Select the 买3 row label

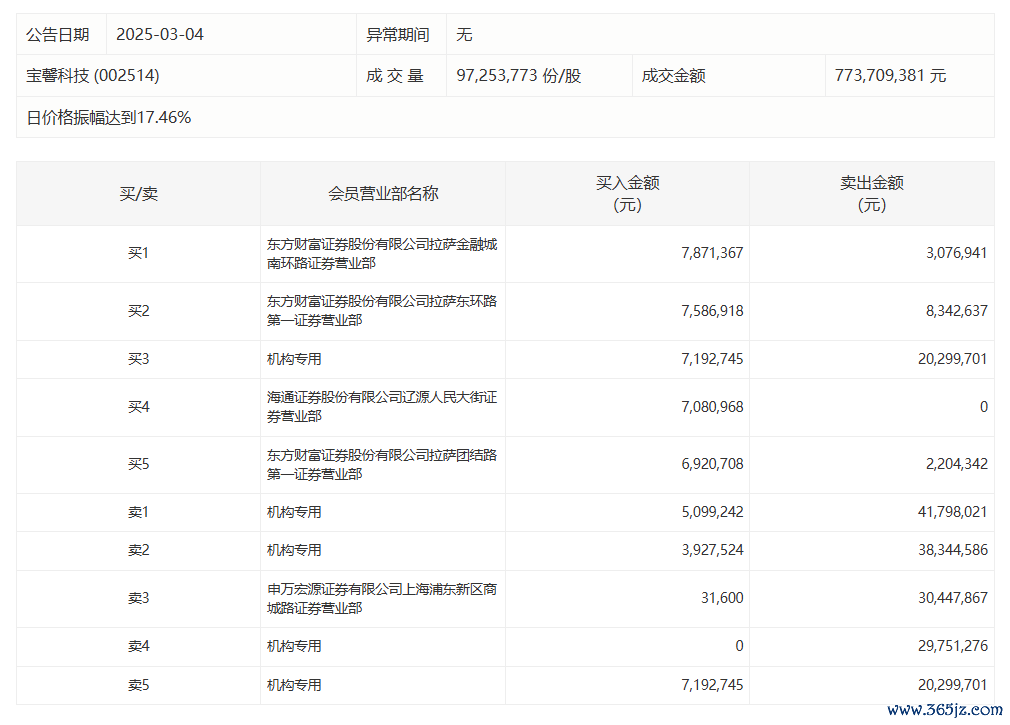coord(138,359)
